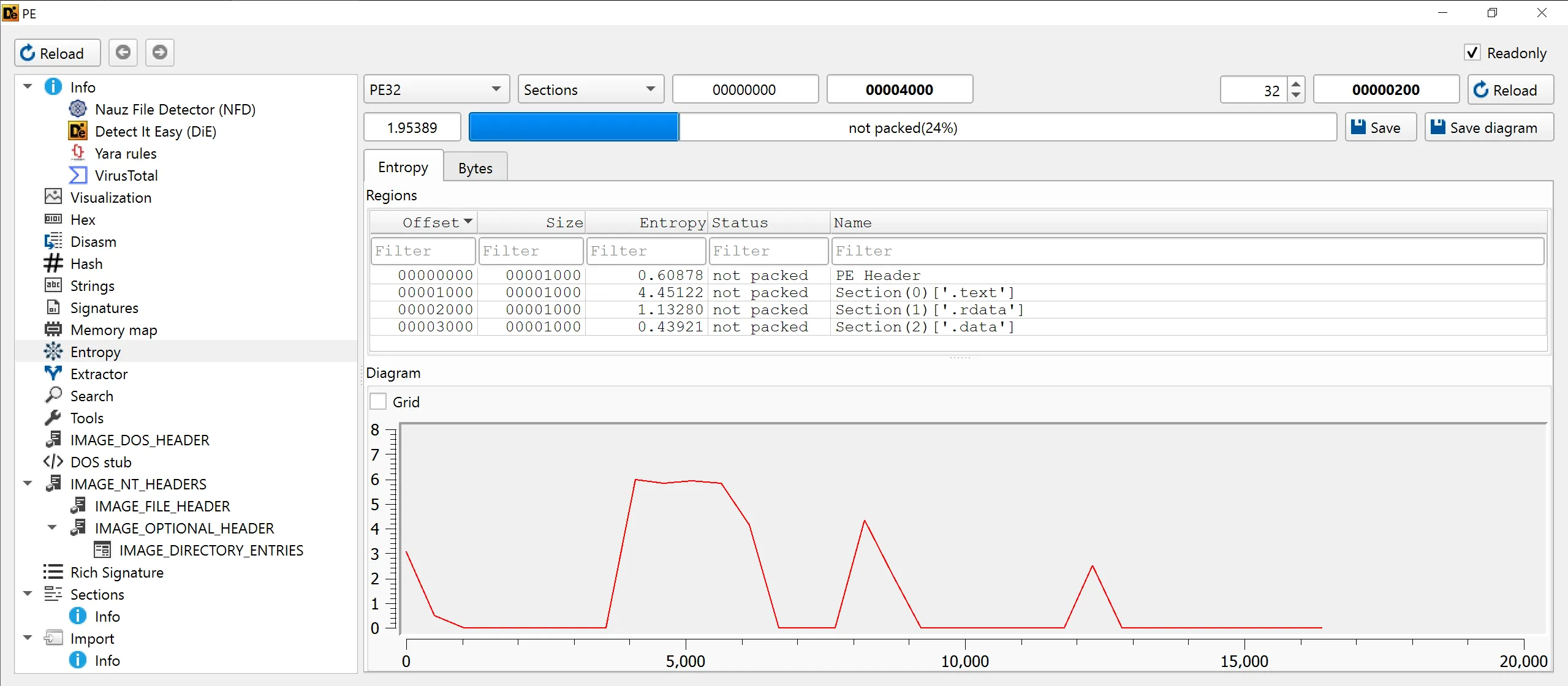Enable the Grid checkbox in the diagram

379,402
